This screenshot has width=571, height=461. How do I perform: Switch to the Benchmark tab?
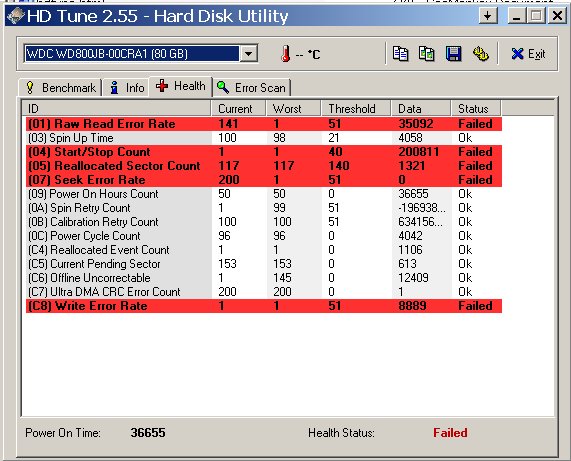[x=60, y=88]
